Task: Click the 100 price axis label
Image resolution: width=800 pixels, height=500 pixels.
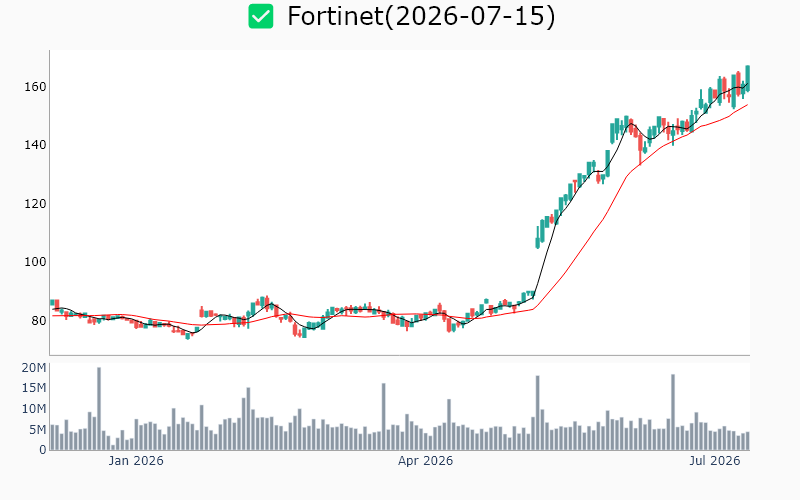Action: pos(35,262)
